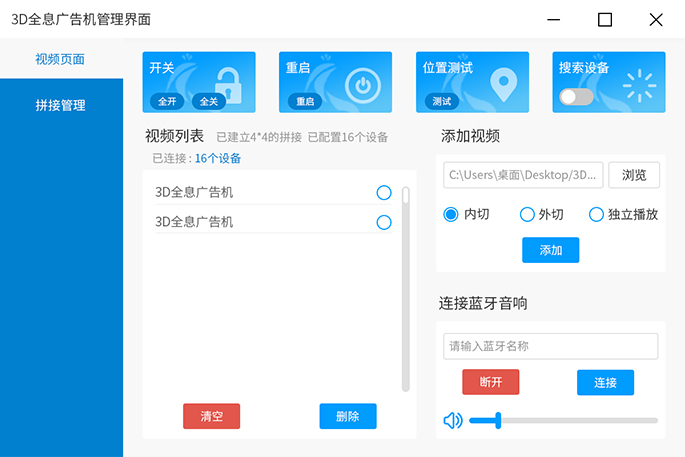Toggle the 搜索设备 switch
The image size is (685, 457).
coord(577,97)
